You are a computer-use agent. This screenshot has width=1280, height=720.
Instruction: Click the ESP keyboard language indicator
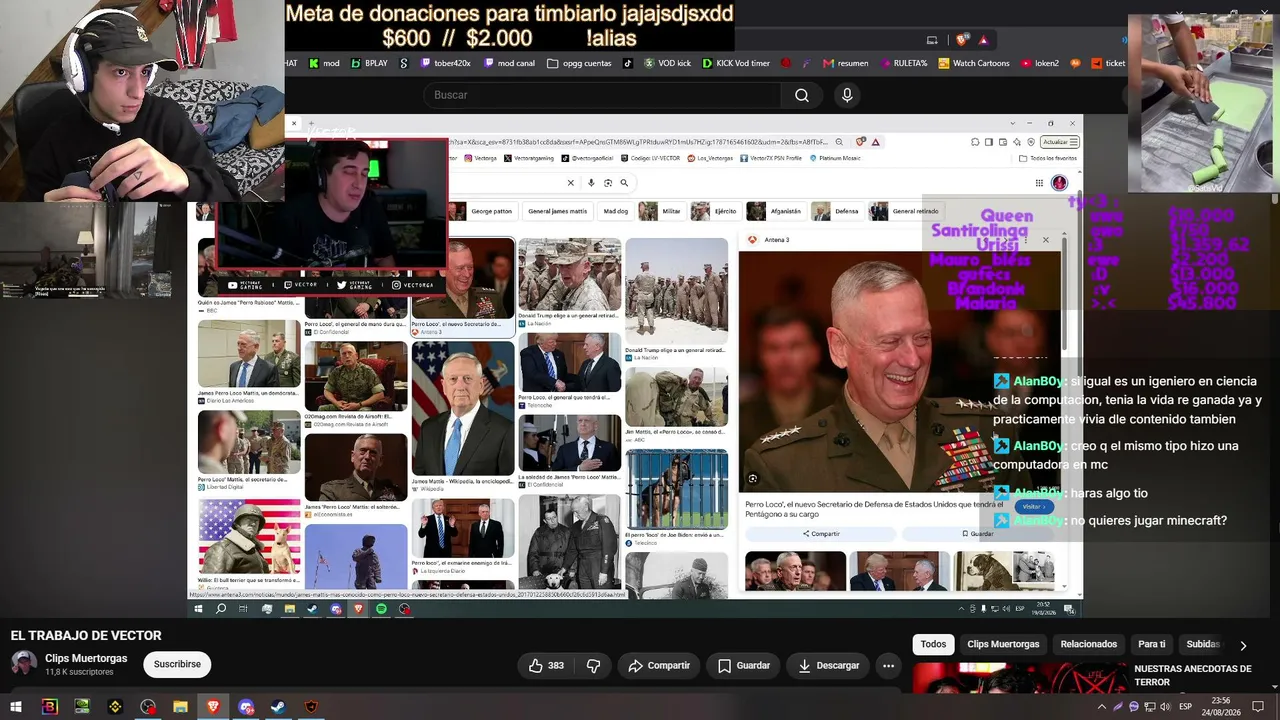1185,707
